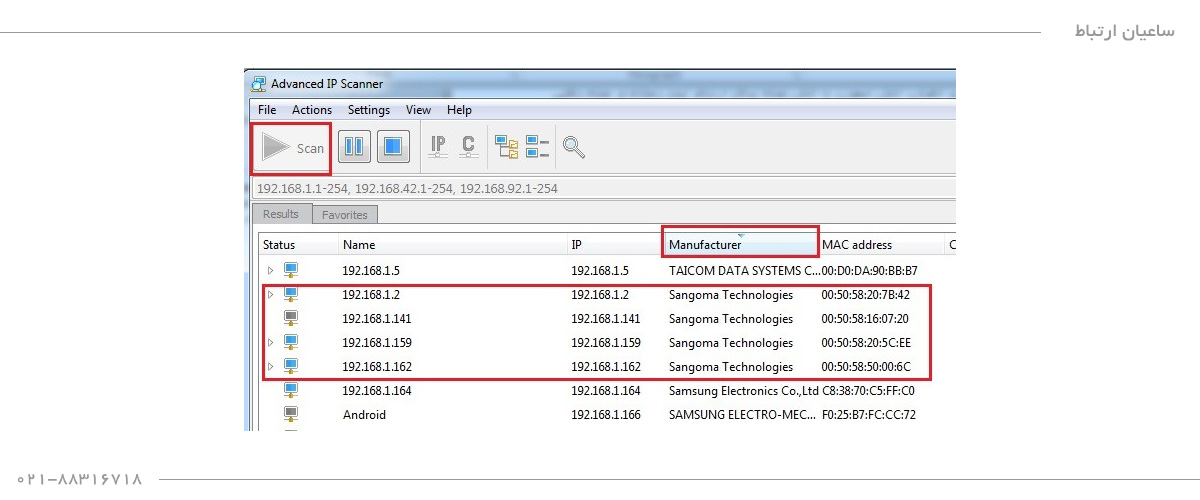Open the File menu
1200x500 pixels.
267,110
